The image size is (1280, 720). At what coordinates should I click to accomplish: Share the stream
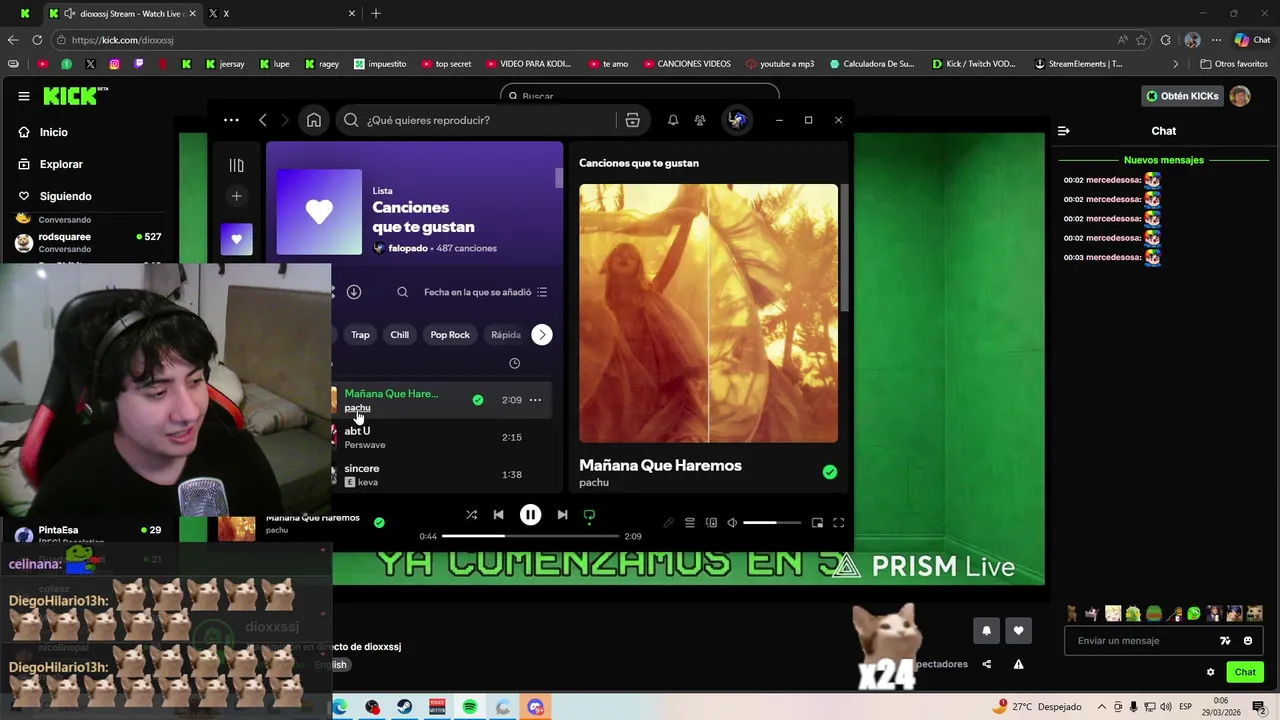pyautogui.click(x=987, y=664)
